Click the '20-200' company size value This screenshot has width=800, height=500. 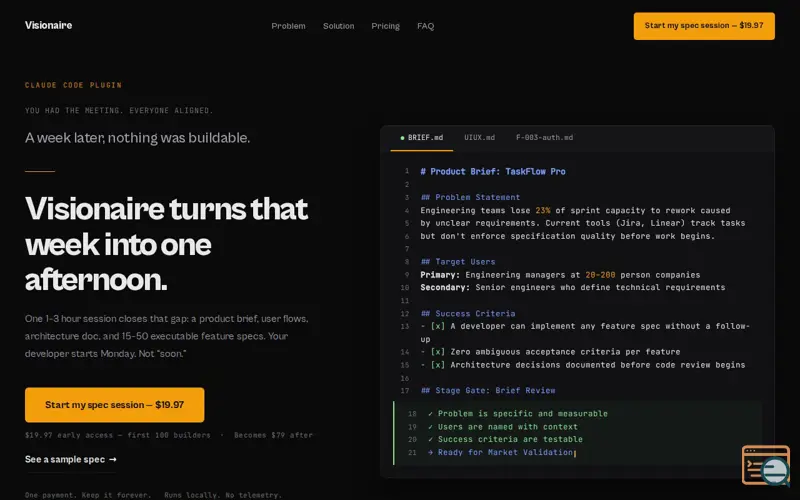click(x=600, y=275)
